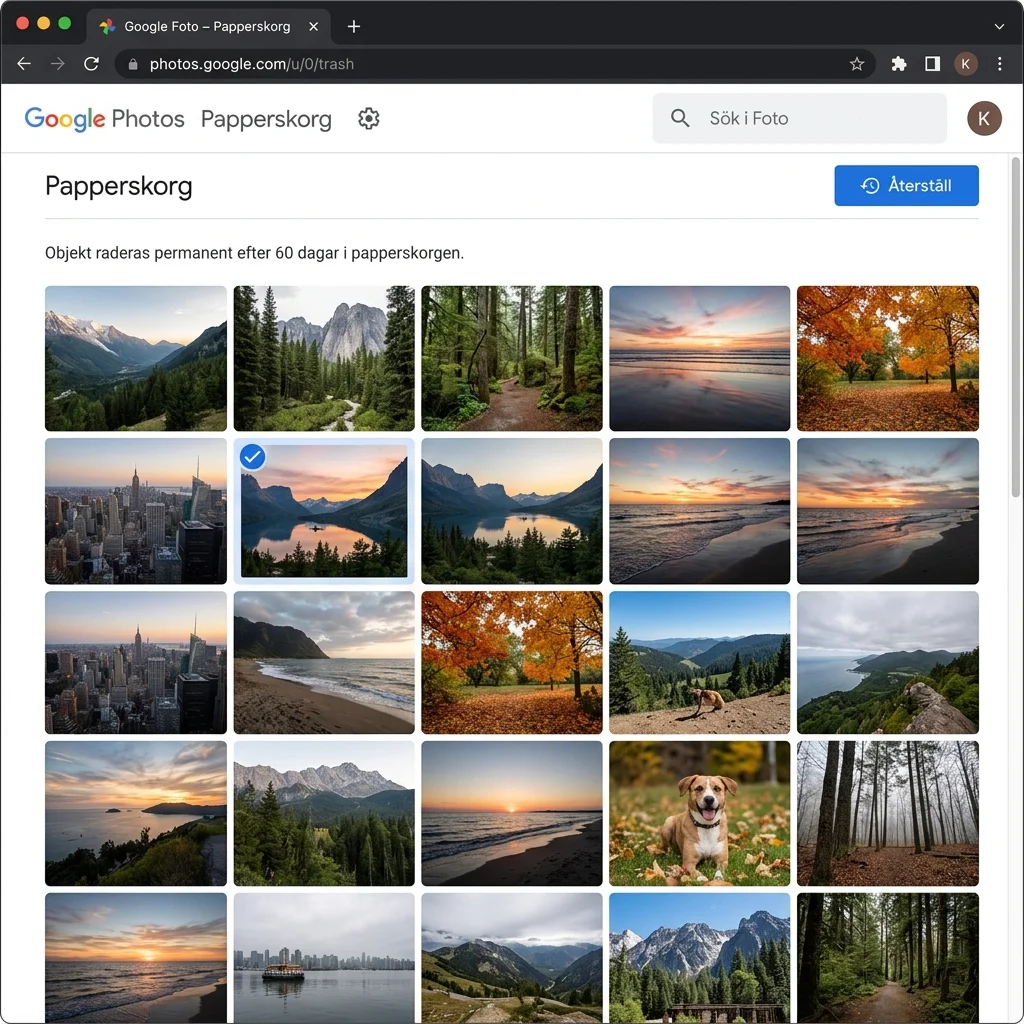Toggle the browser side panel icon
Screen dimensions: 1024x1024
pyautogui.click(x=932, y=64)
